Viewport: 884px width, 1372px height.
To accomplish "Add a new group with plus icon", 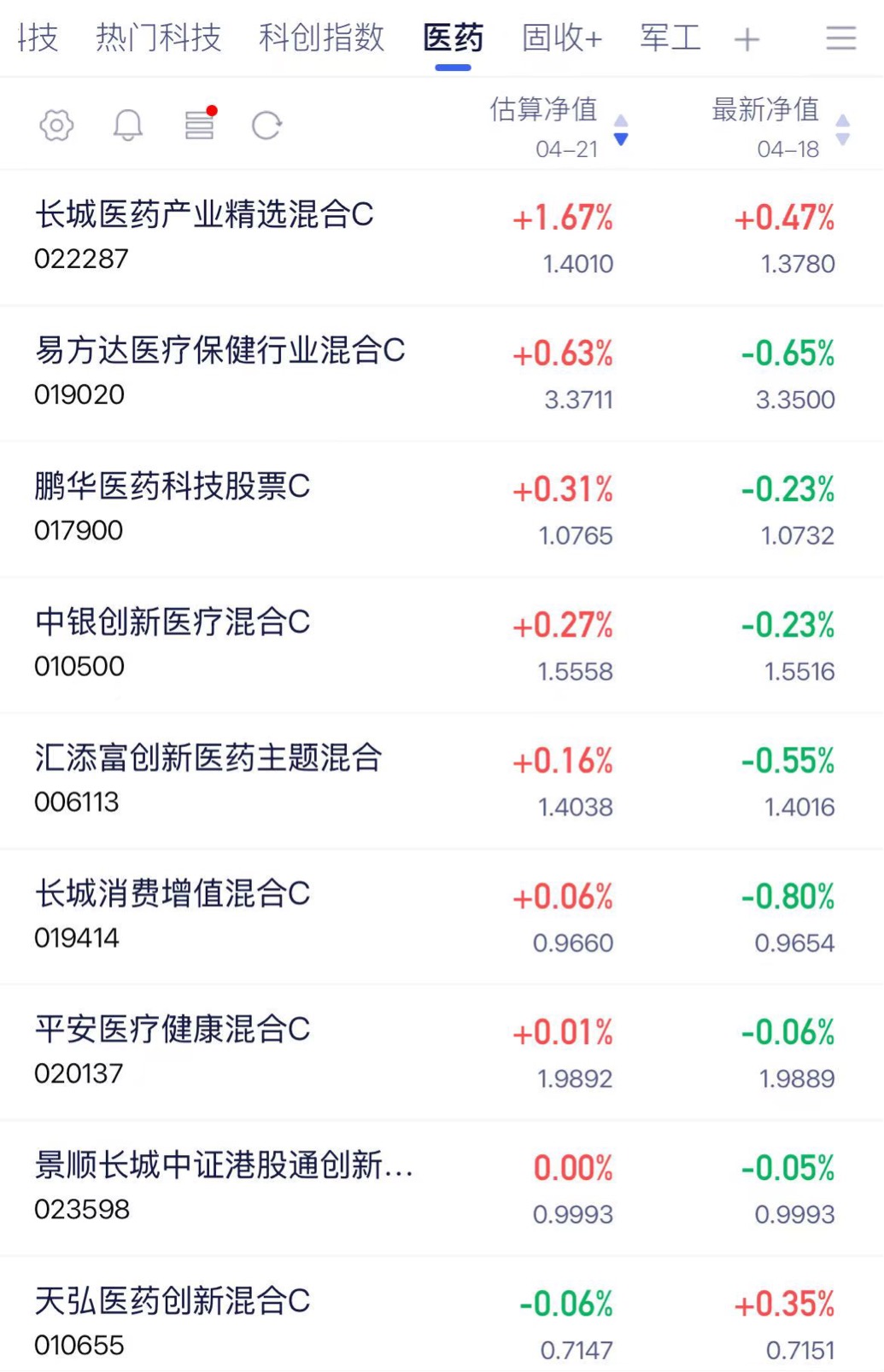I will 746,39.
